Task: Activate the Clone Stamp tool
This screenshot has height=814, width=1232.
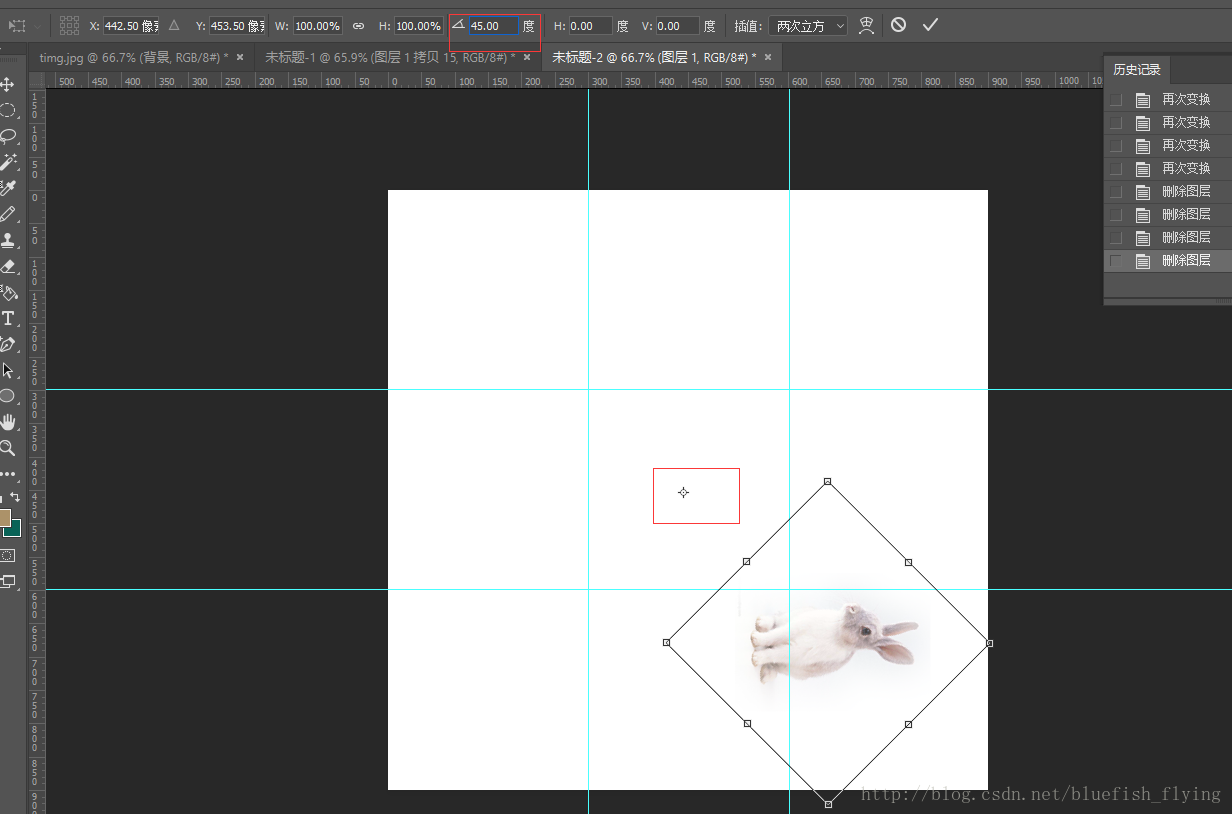Action: tap(8, 240)
